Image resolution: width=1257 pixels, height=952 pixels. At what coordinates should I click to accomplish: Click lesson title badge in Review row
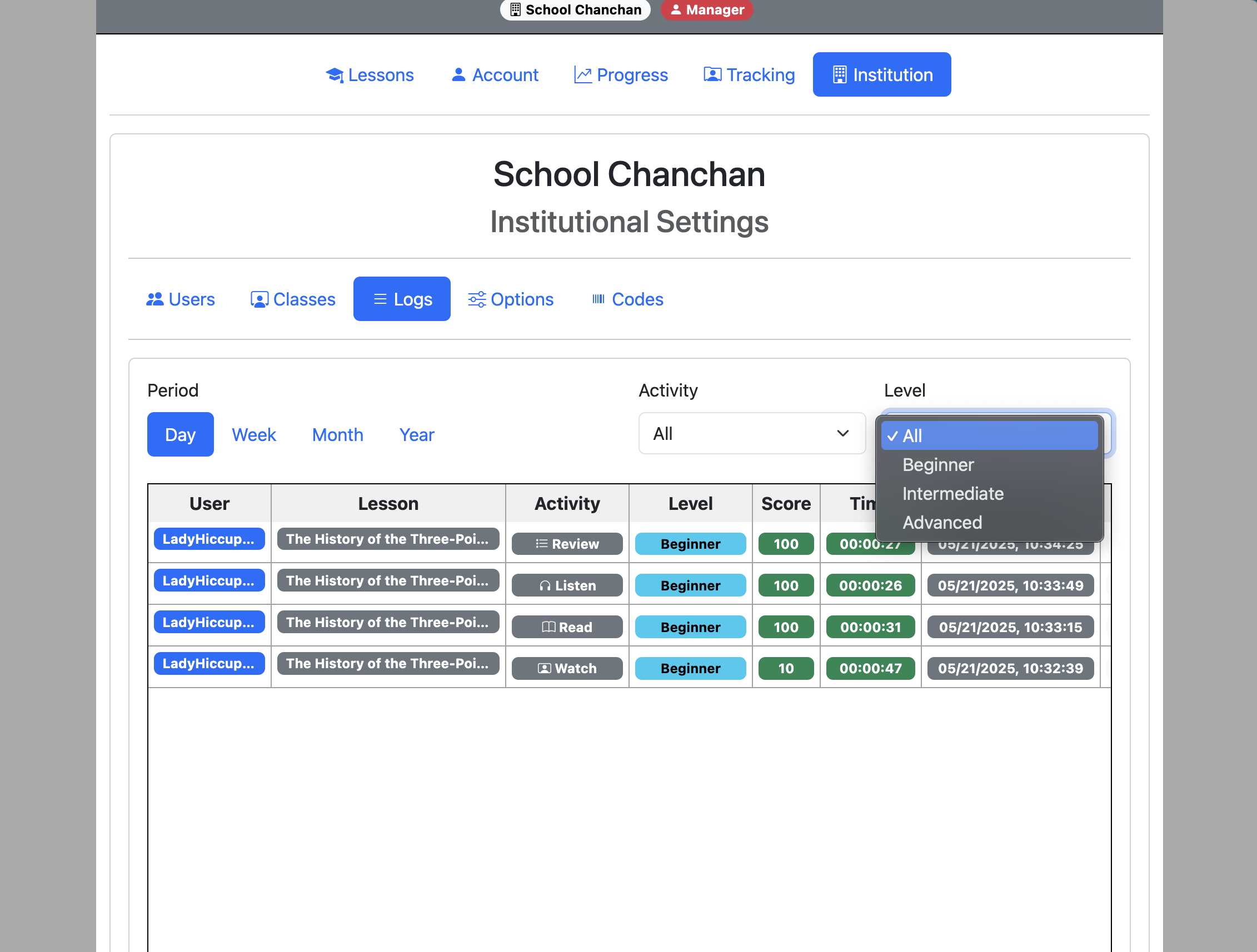(x=388, y=539)
